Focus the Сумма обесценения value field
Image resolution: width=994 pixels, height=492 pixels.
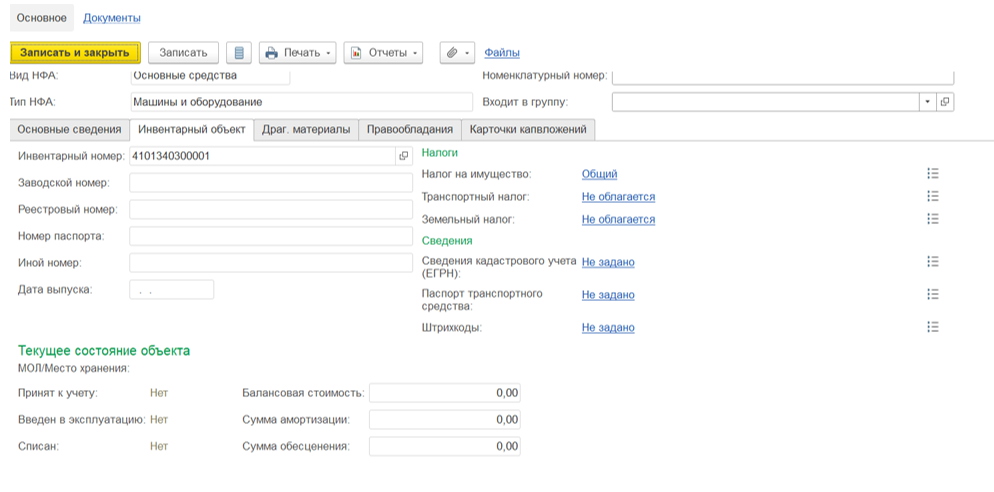[445, 446]
